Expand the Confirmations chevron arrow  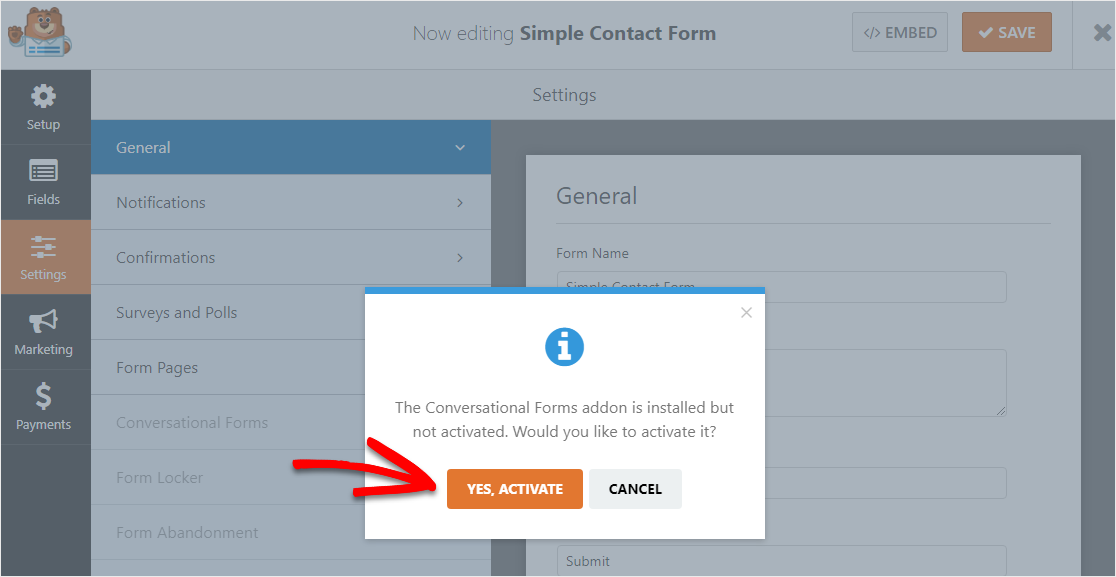[460, 258]
